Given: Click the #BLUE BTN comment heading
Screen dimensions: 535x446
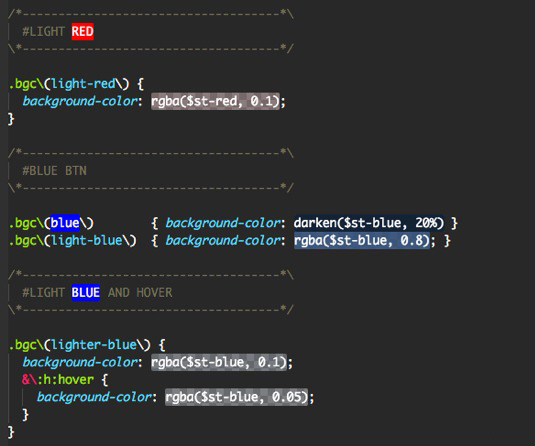Looking at the screenshot, I should pos(54,171).
